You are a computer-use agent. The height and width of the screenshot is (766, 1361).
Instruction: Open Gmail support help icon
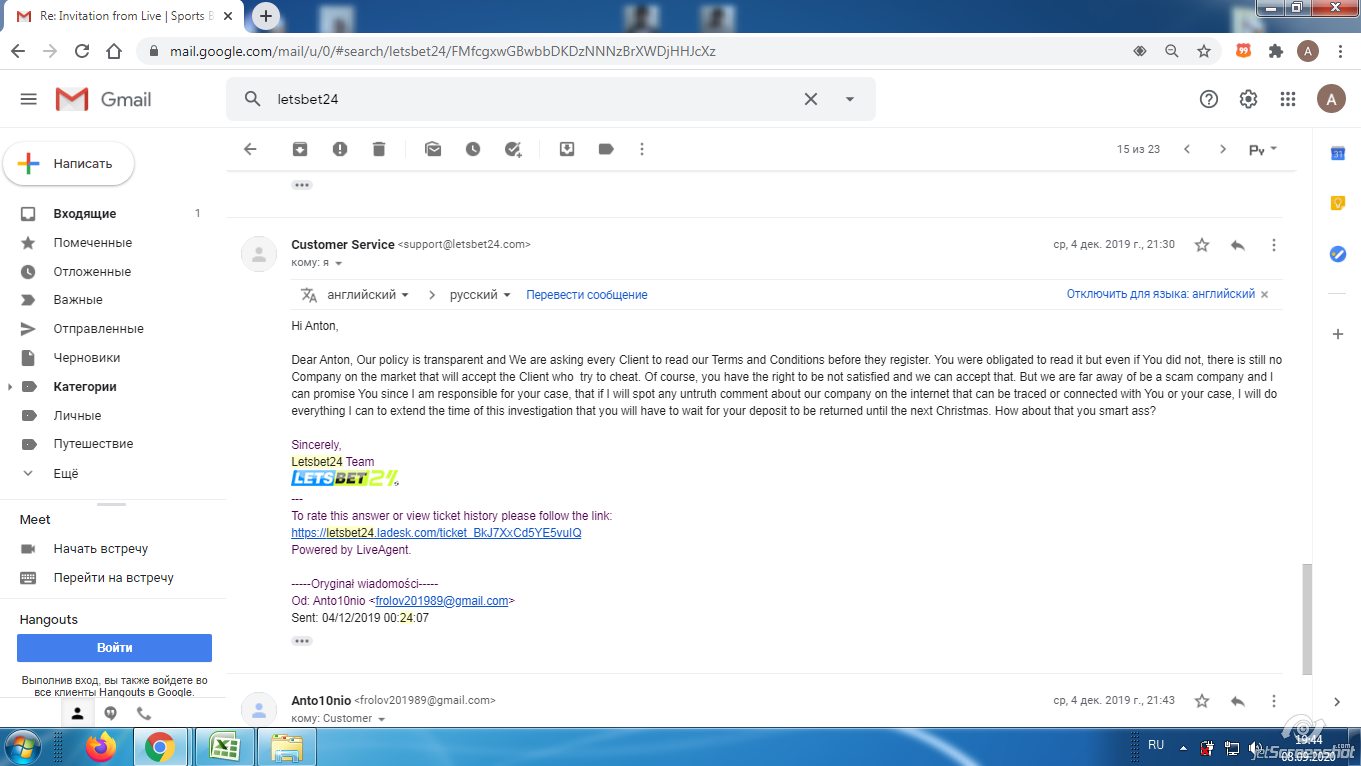pos(1209,99)
